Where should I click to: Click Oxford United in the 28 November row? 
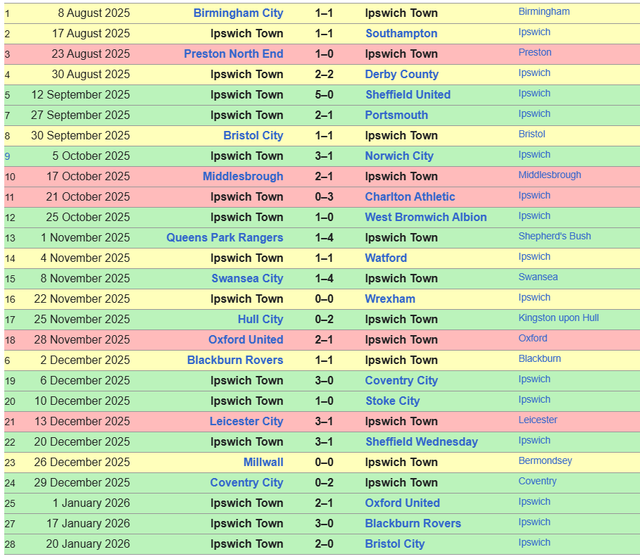pyautogui.click(x=246, y=339)
